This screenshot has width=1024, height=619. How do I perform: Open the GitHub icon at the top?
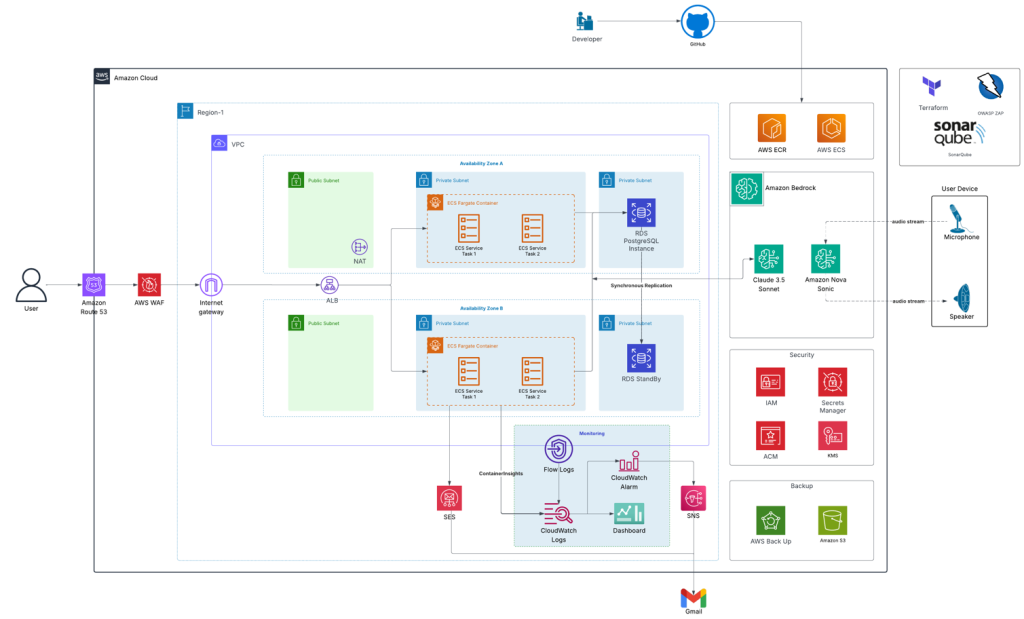pos(696,23)
